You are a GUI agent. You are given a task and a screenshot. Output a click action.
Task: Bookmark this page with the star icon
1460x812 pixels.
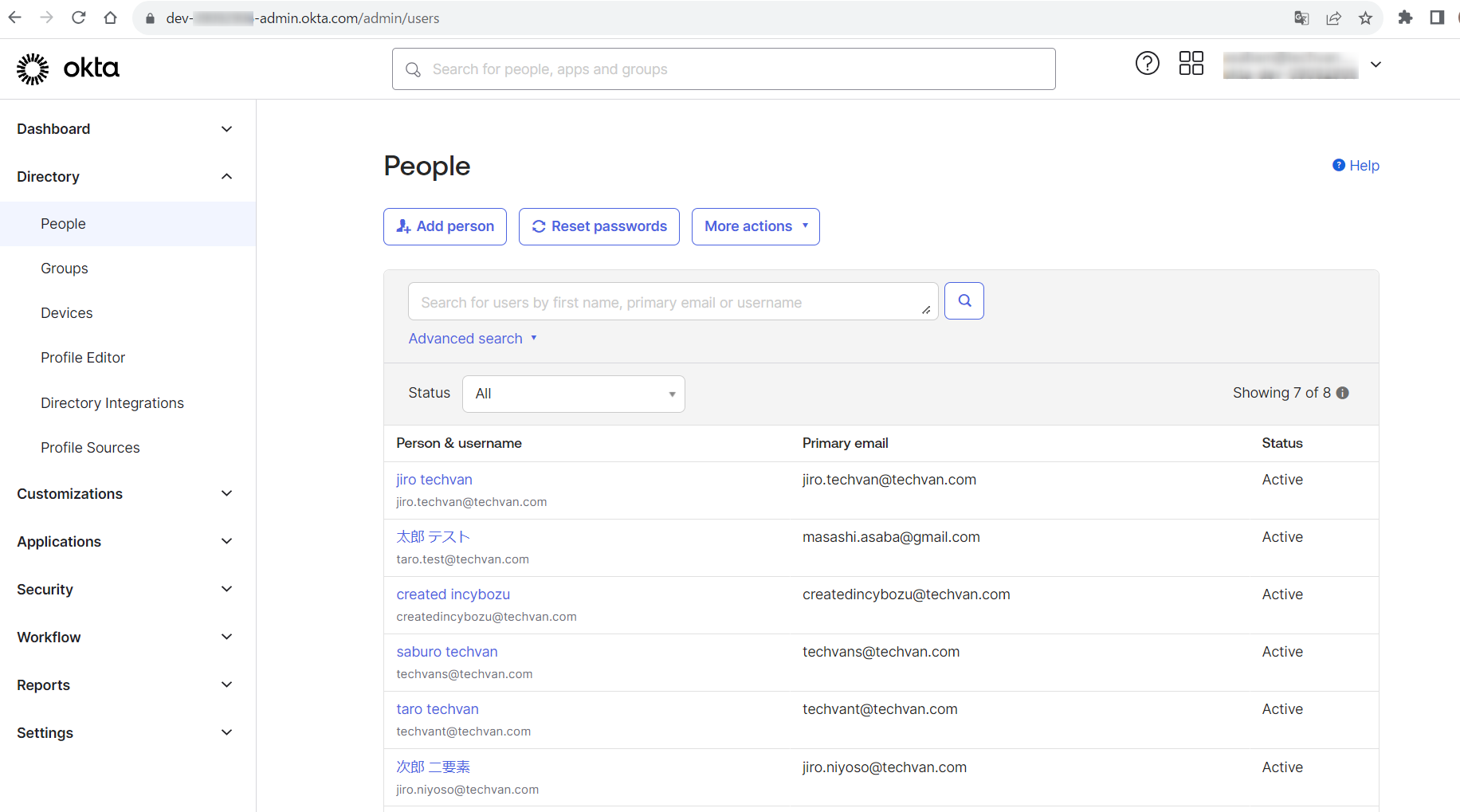[1365, 18]
